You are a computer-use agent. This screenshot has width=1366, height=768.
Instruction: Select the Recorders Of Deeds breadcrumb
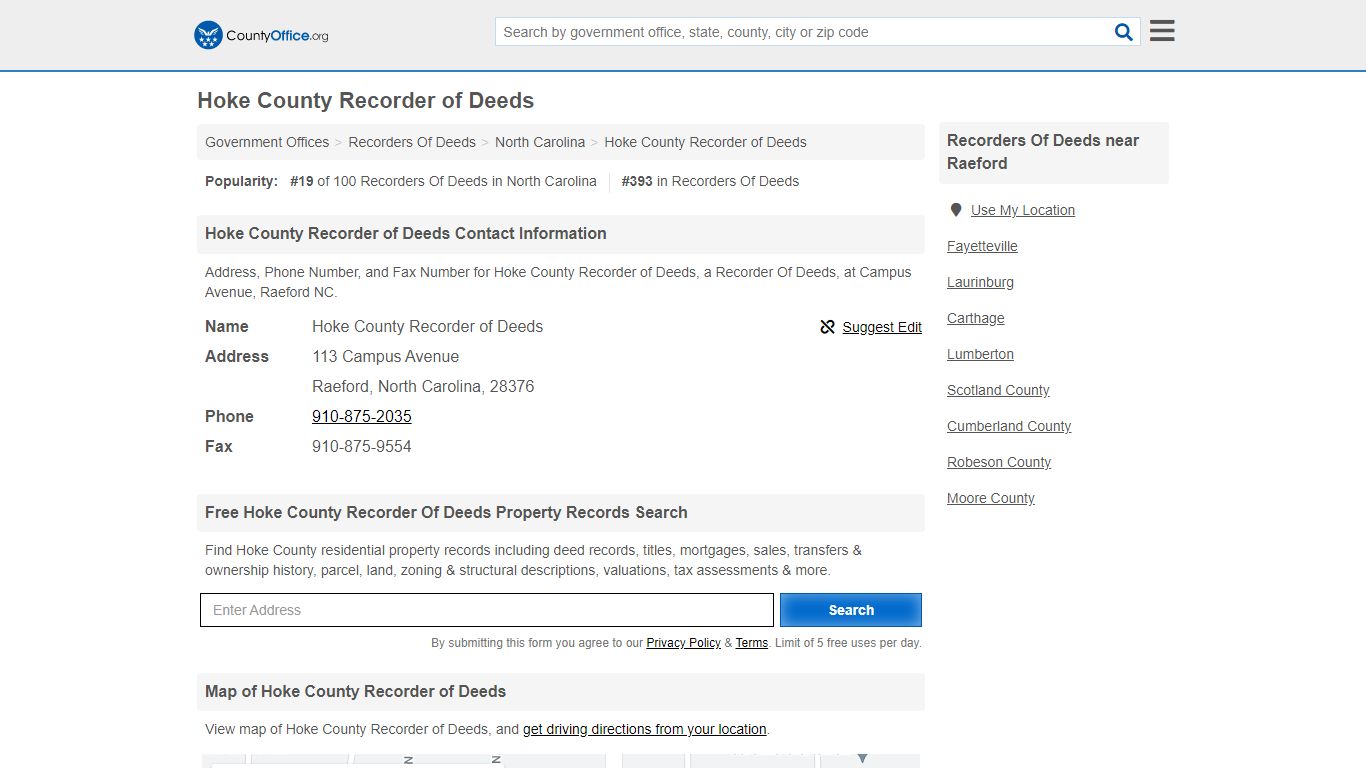[411, 142]
